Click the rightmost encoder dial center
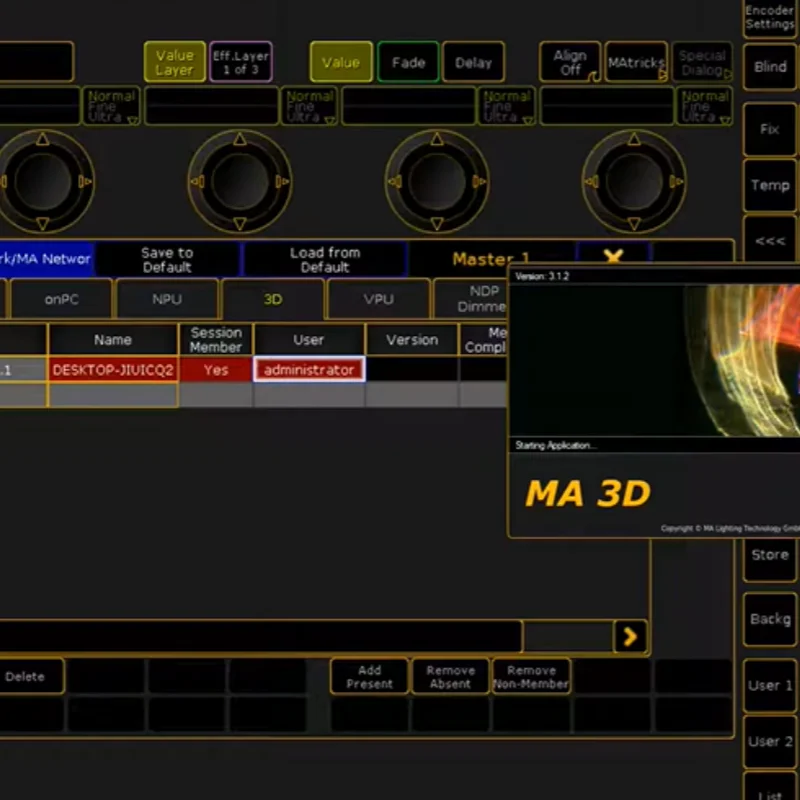 [x=634, y=181]
